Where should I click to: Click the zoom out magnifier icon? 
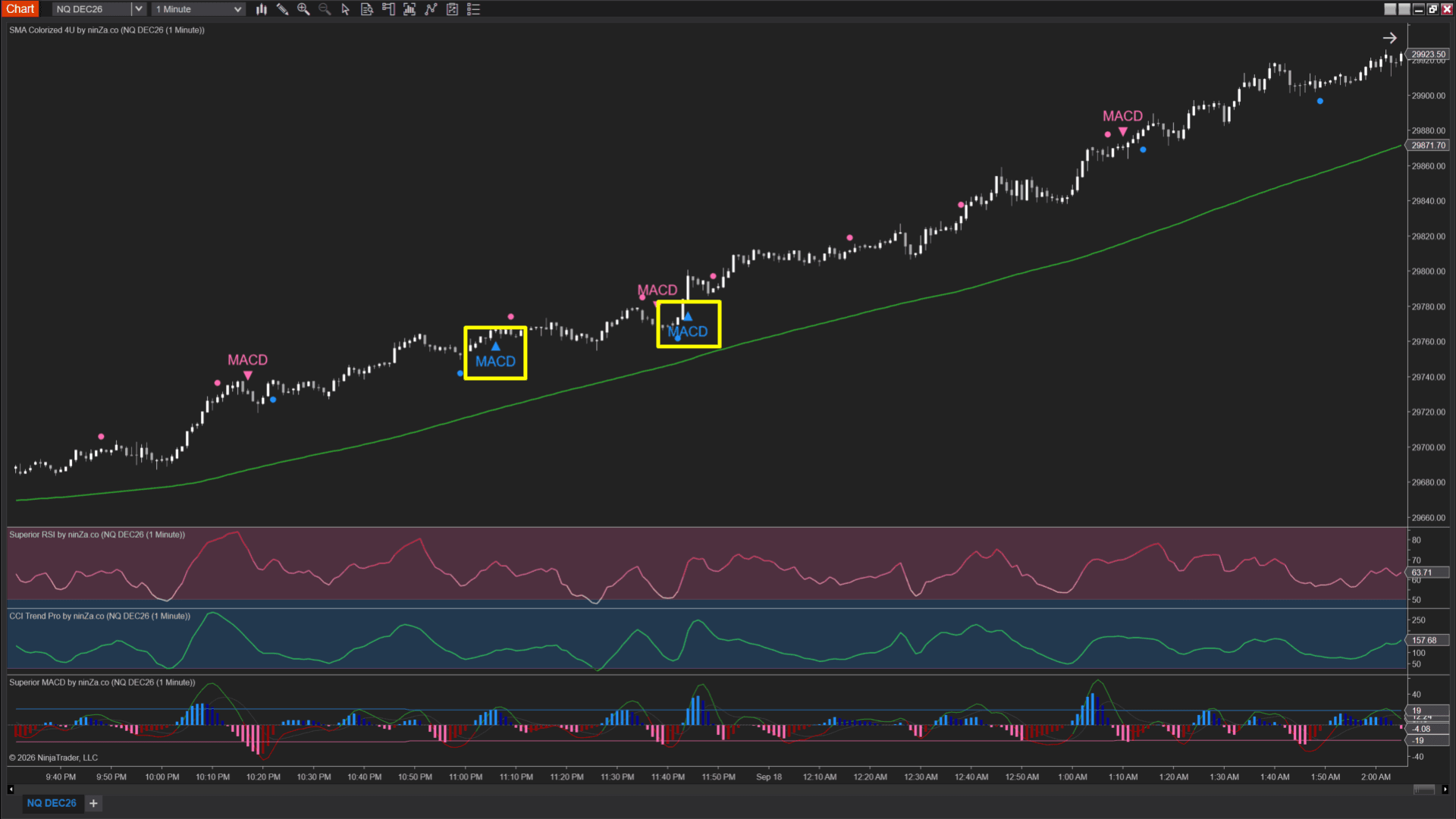tap(325, 9)
